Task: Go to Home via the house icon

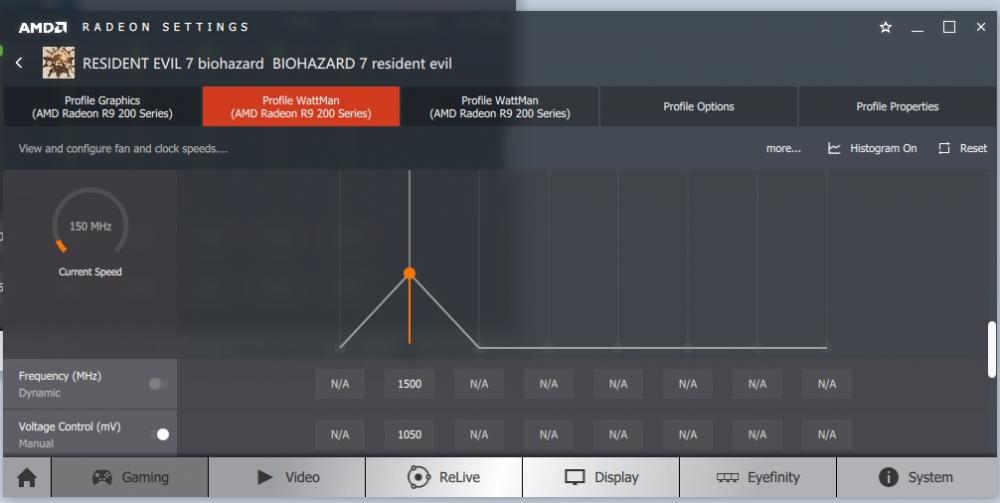Action: tap(27, 478)
